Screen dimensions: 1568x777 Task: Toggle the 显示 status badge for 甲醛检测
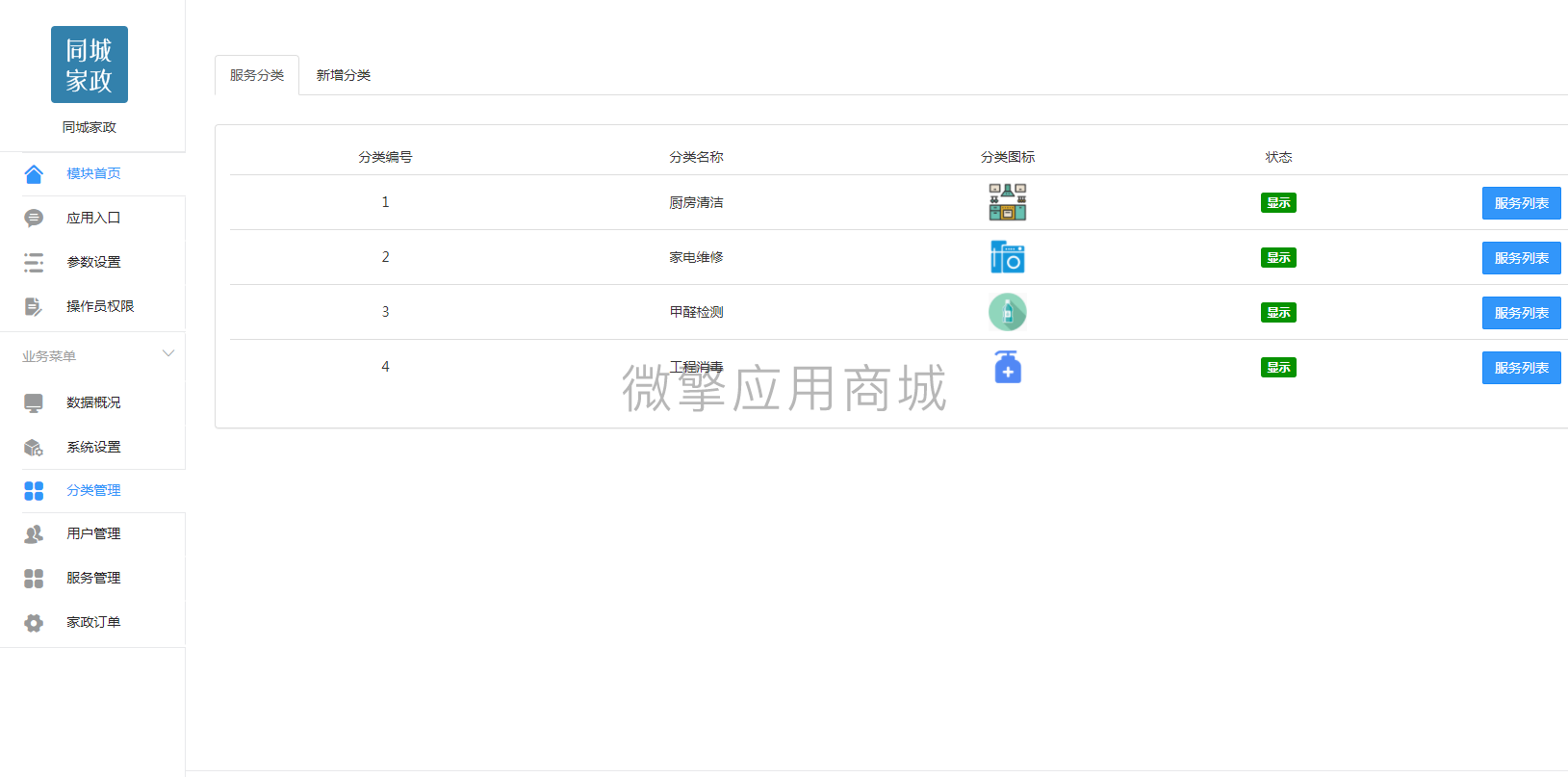pyautogui.click(x=1278, y=312)
